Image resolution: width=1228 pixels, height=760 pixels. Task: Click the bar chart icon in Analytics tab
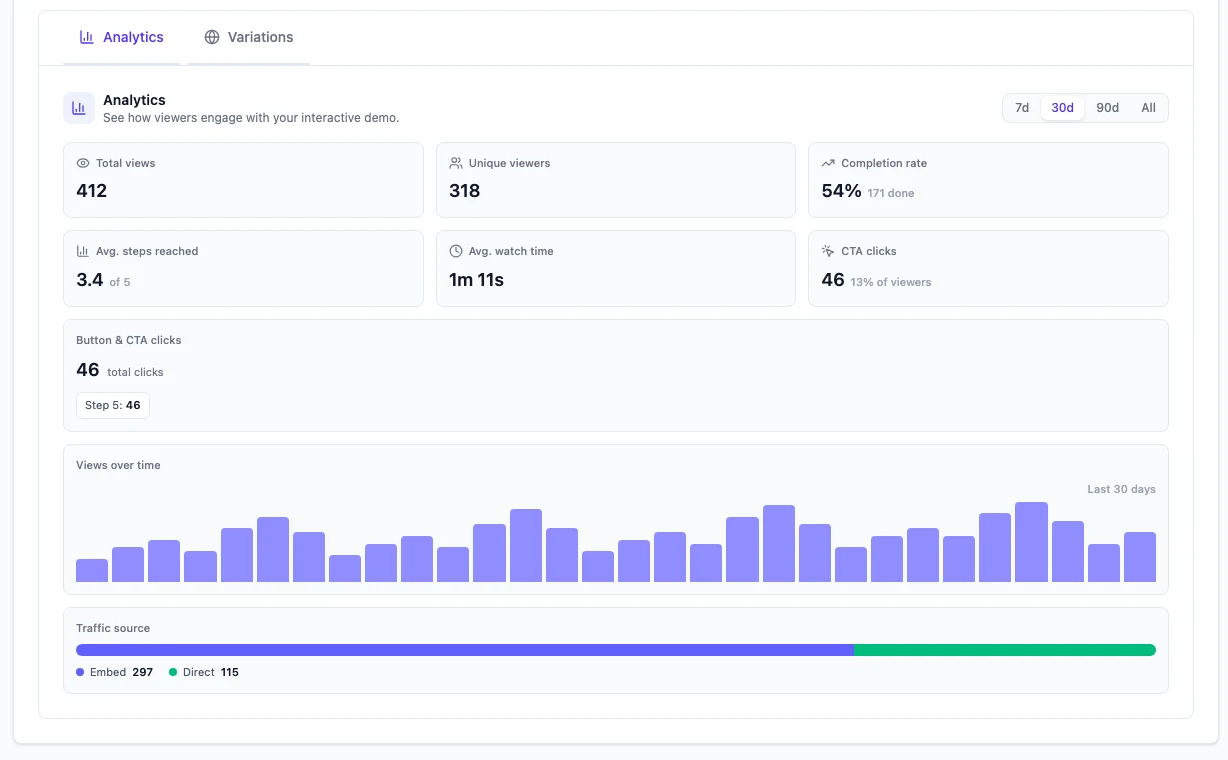point(87,37)
